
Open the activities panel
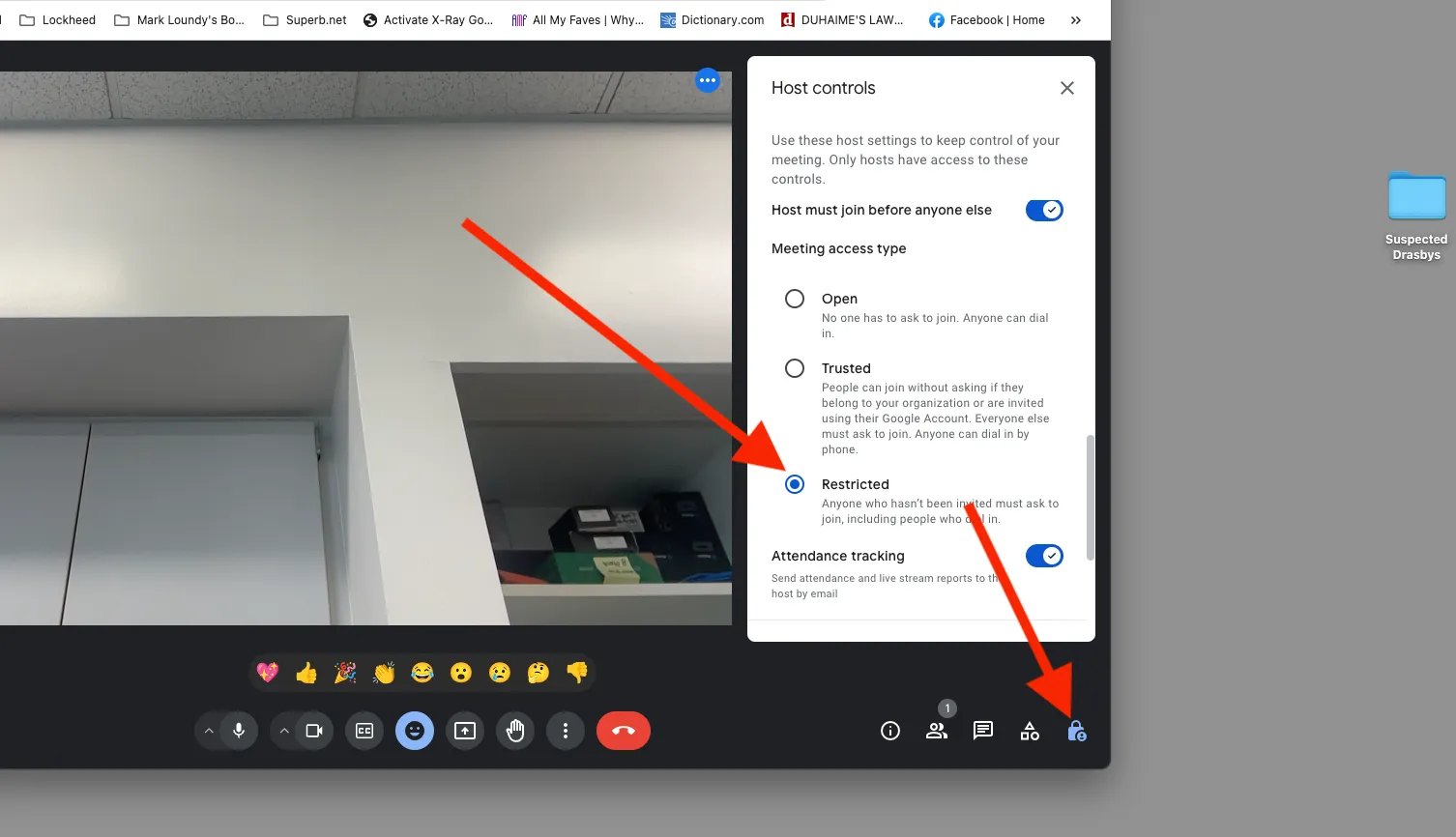1030,731
